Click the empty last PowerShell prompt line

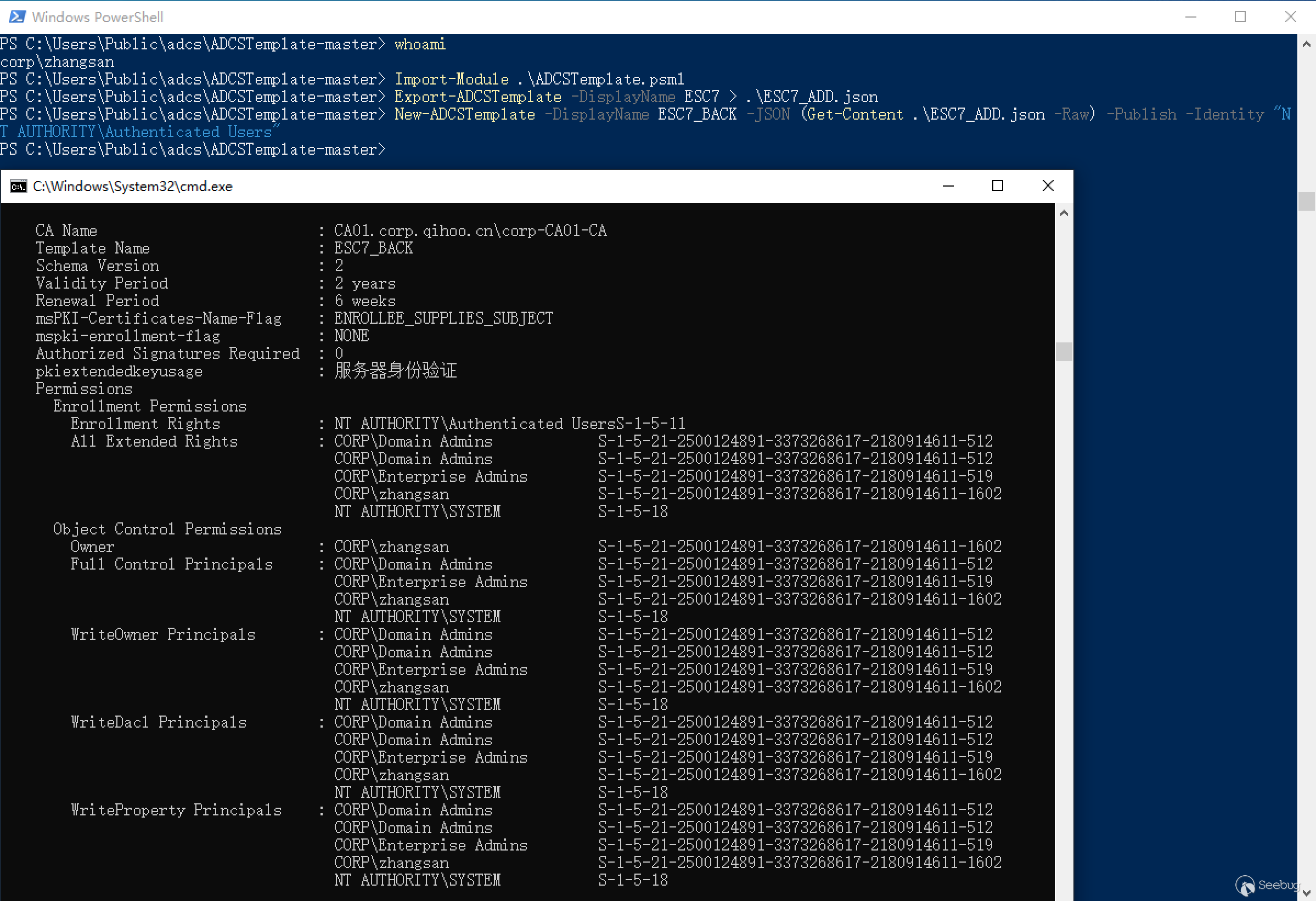pos(193,149)
